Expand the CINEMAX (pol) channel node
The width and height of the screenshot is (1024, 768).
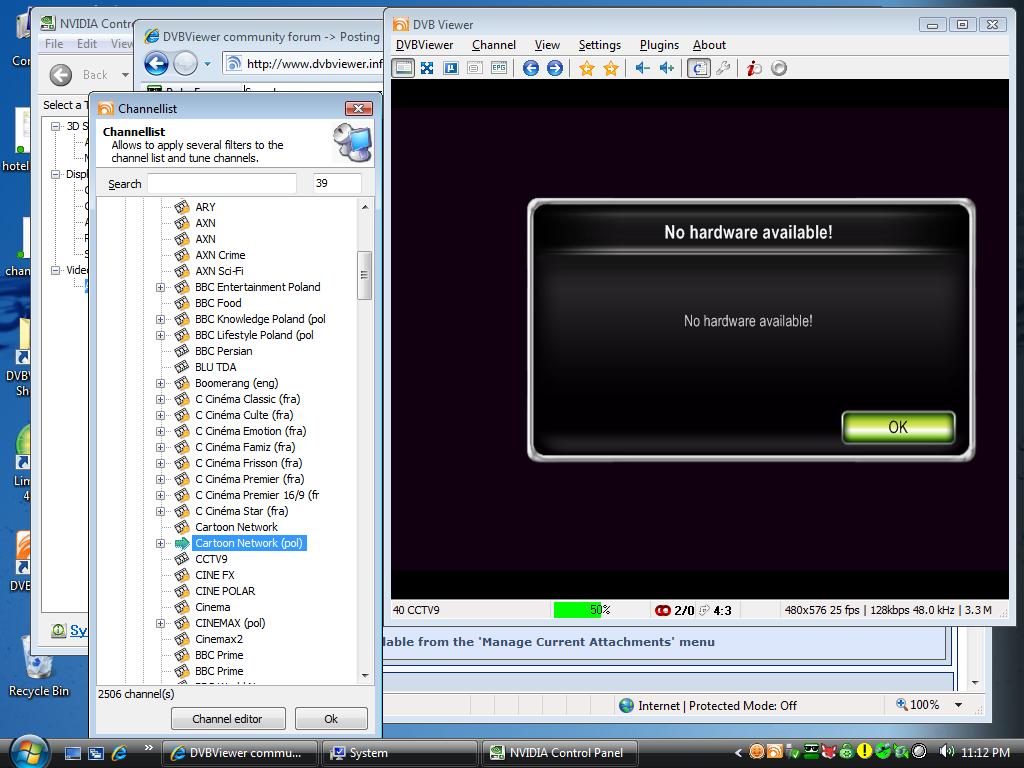(160, 624)
